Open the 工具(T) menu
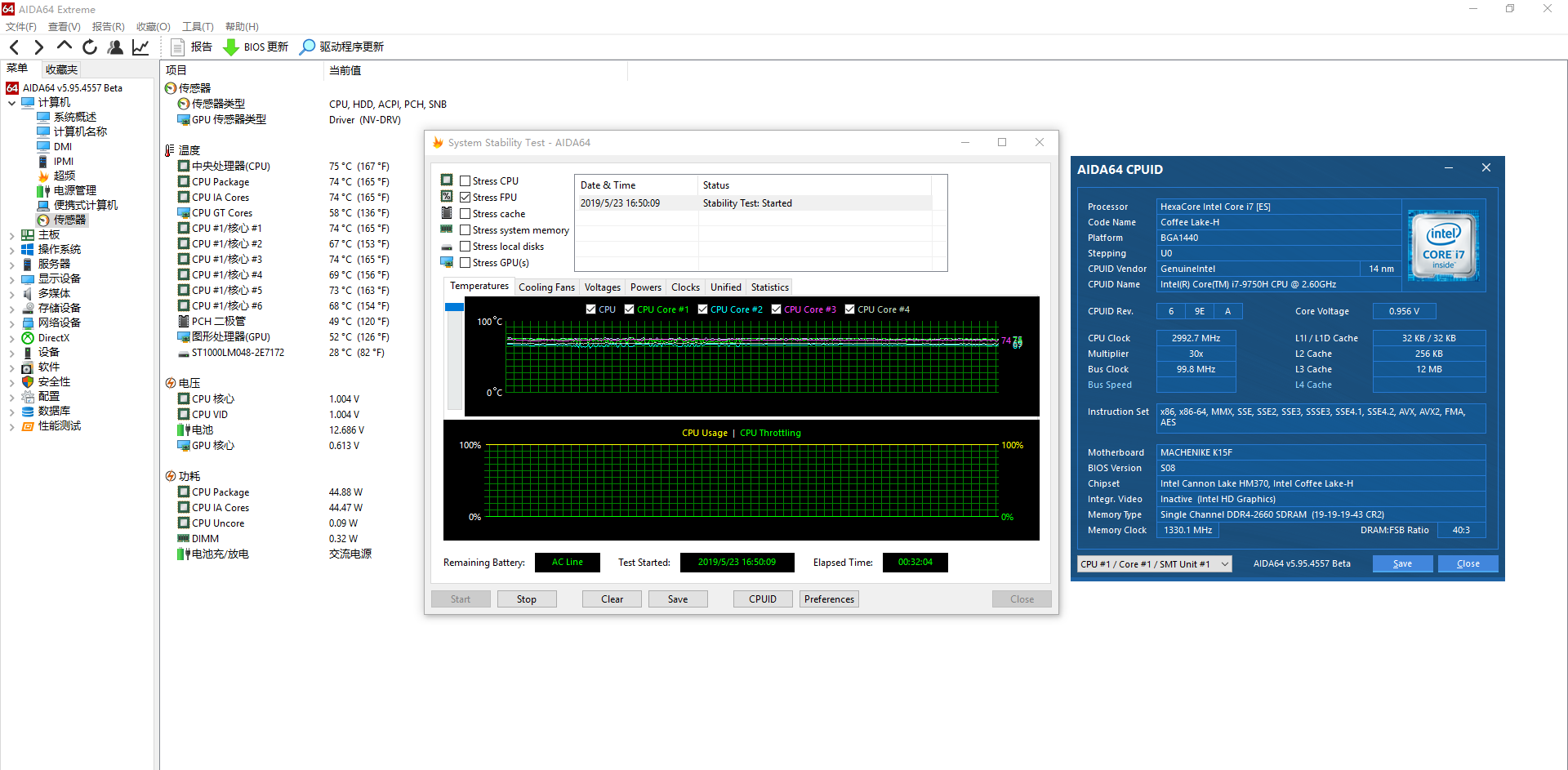The height and width of the screenshot is (770, 1568). coord(198,27)
